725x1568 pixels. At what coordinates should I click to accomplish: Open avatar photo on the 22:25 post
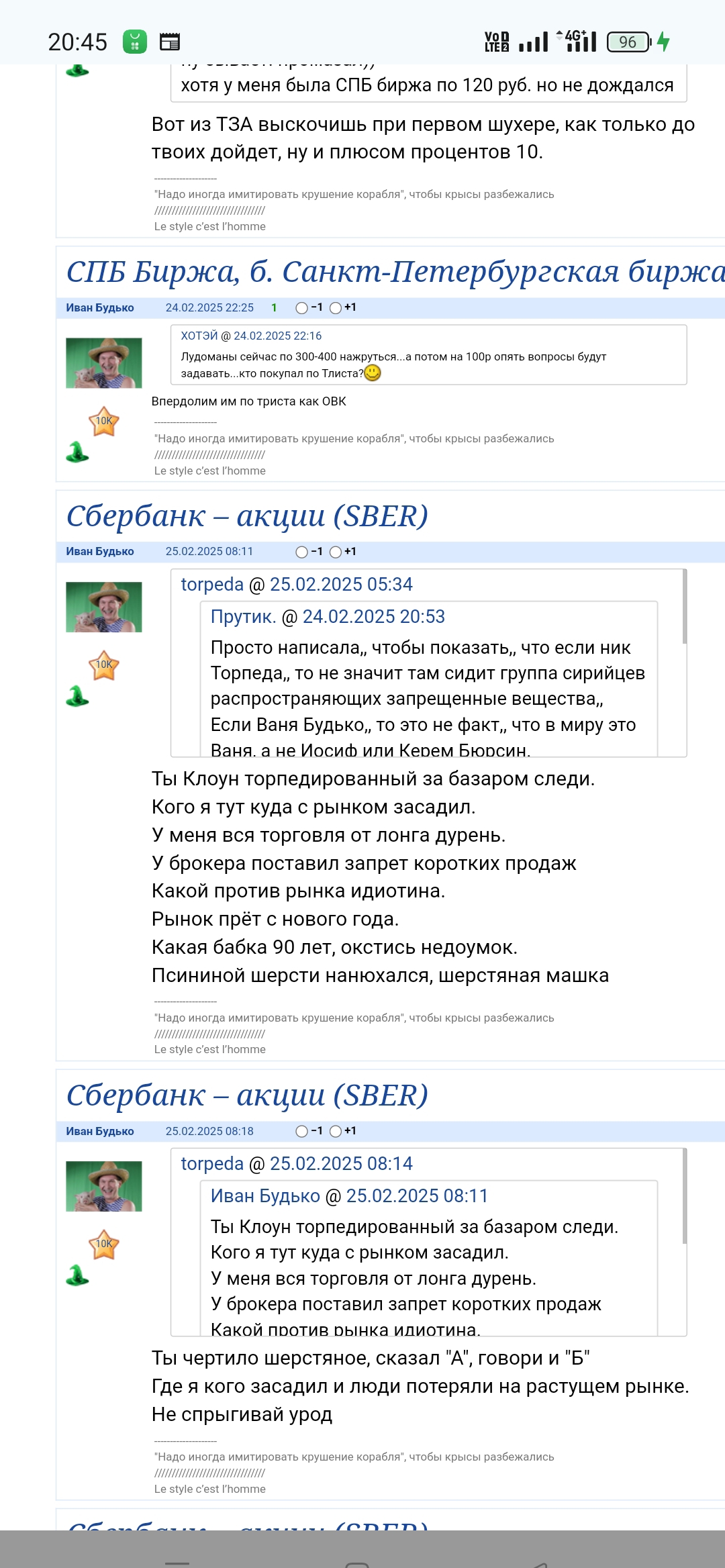[104, 363]
